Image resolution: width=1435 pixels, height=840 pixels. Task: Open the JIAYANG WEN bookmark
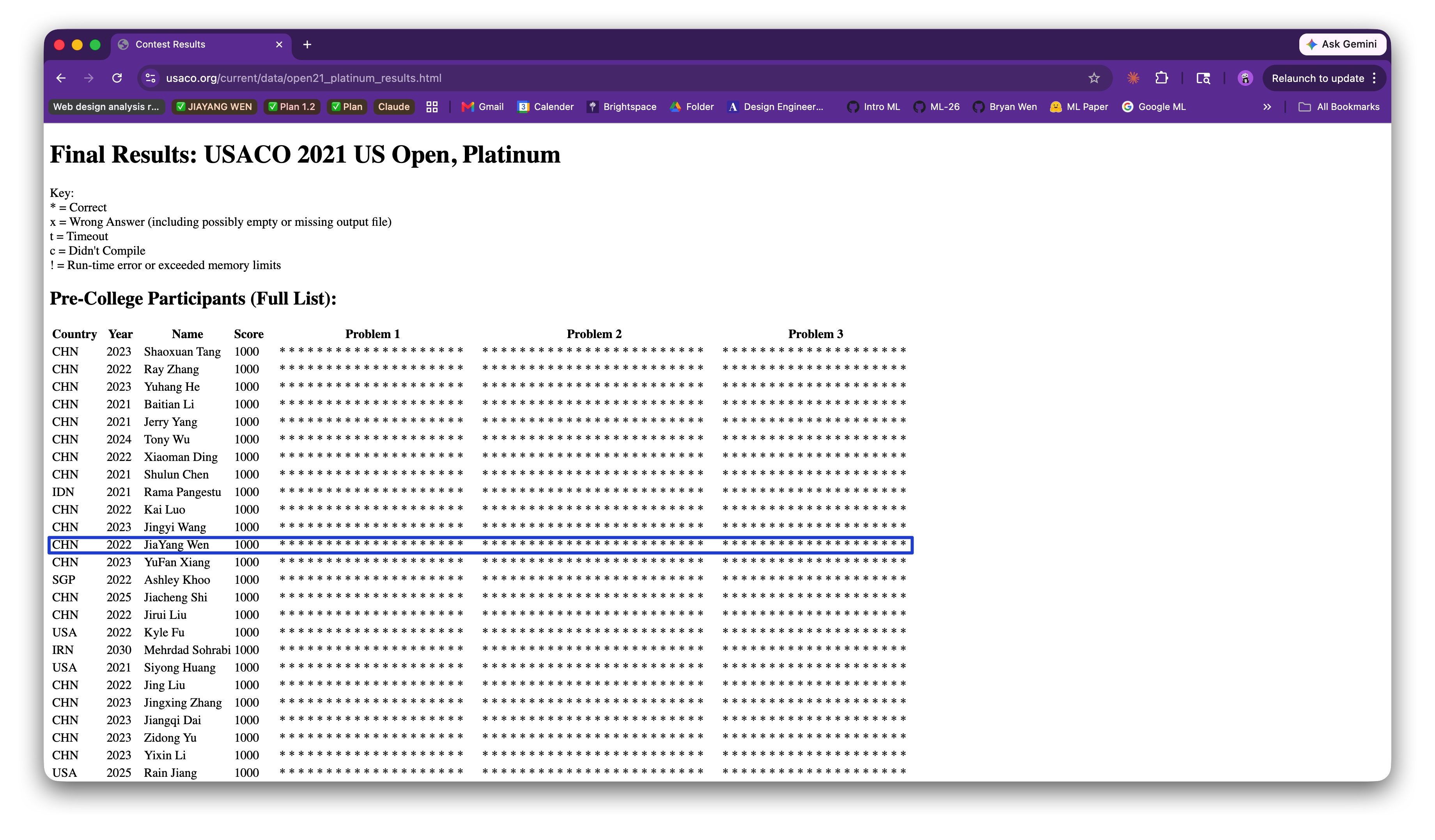(214, 106)
